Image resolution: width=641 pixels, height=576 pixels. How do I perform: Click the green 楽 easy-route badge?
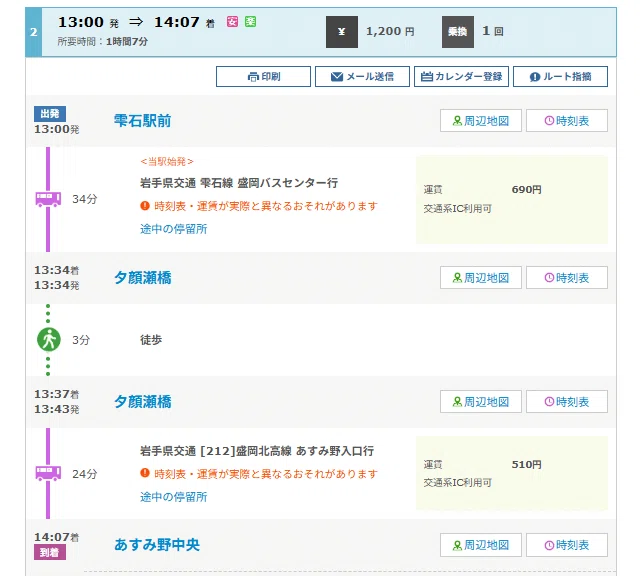250,22
